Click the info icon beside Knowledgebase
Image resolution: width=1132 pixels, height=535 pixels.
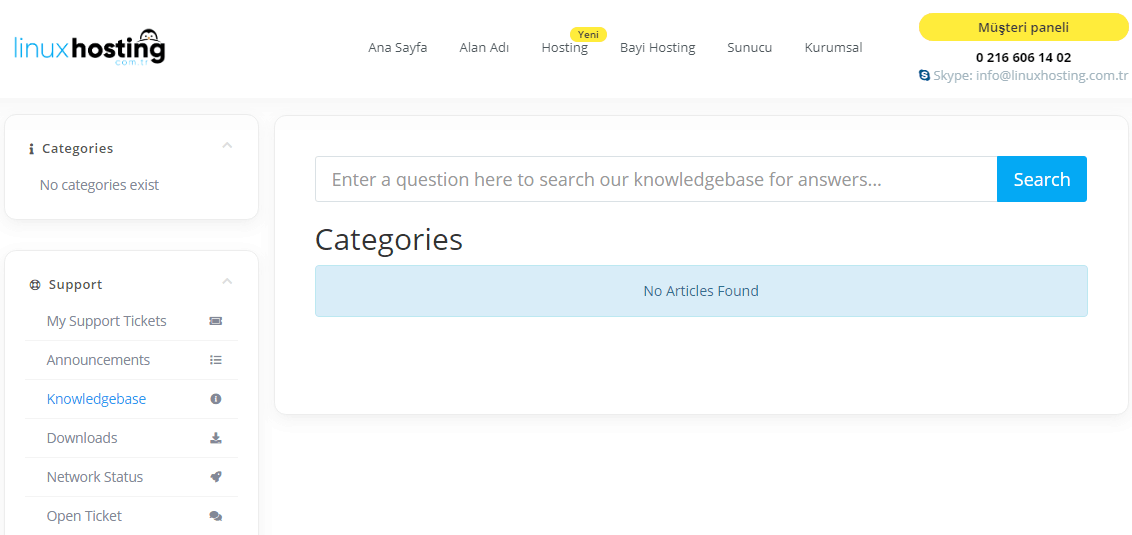tap(215, 399)
